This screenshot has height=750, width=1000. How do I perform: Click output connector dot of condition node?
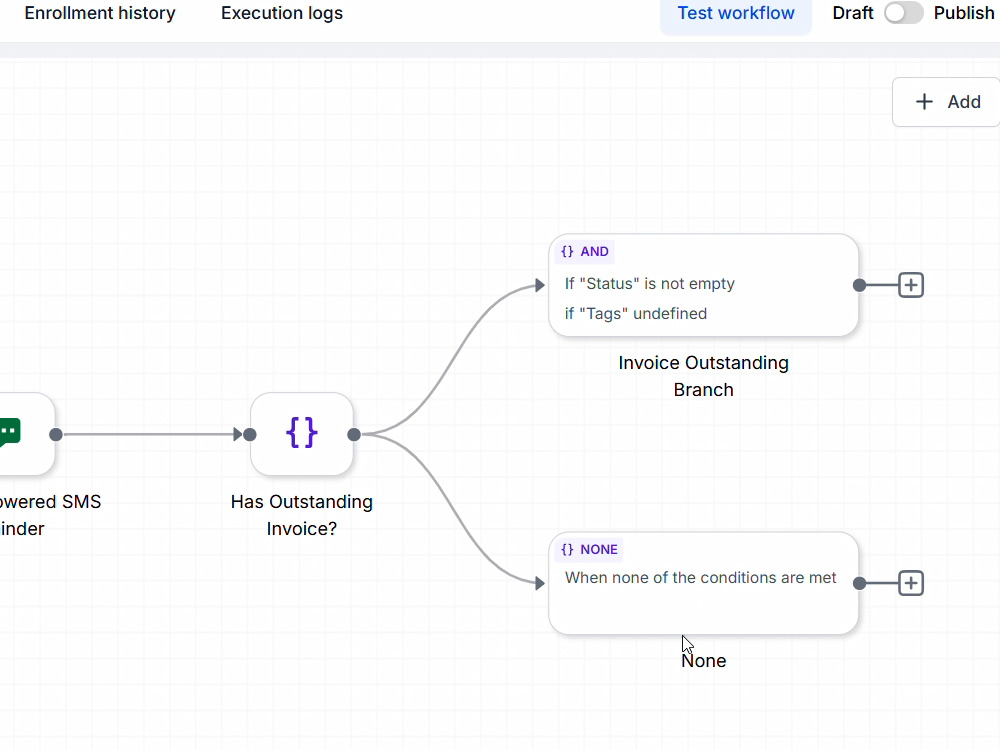pyautogui.click(x=354, y=434)
